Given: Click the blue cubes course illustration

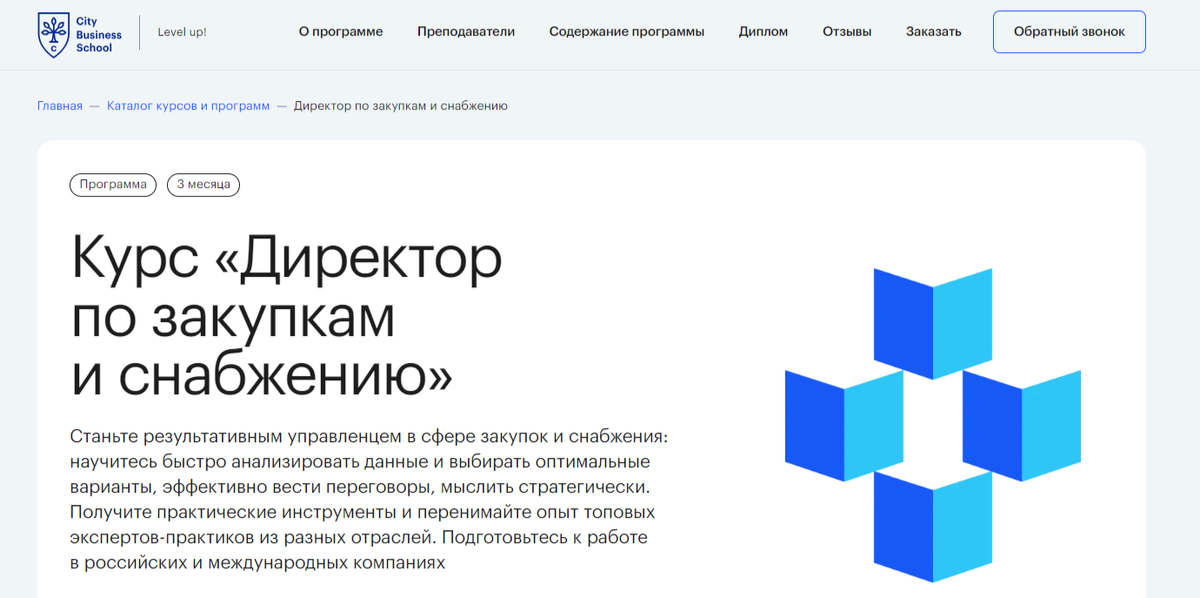Looking at the screenshot, I should click(x=933, y=425).
